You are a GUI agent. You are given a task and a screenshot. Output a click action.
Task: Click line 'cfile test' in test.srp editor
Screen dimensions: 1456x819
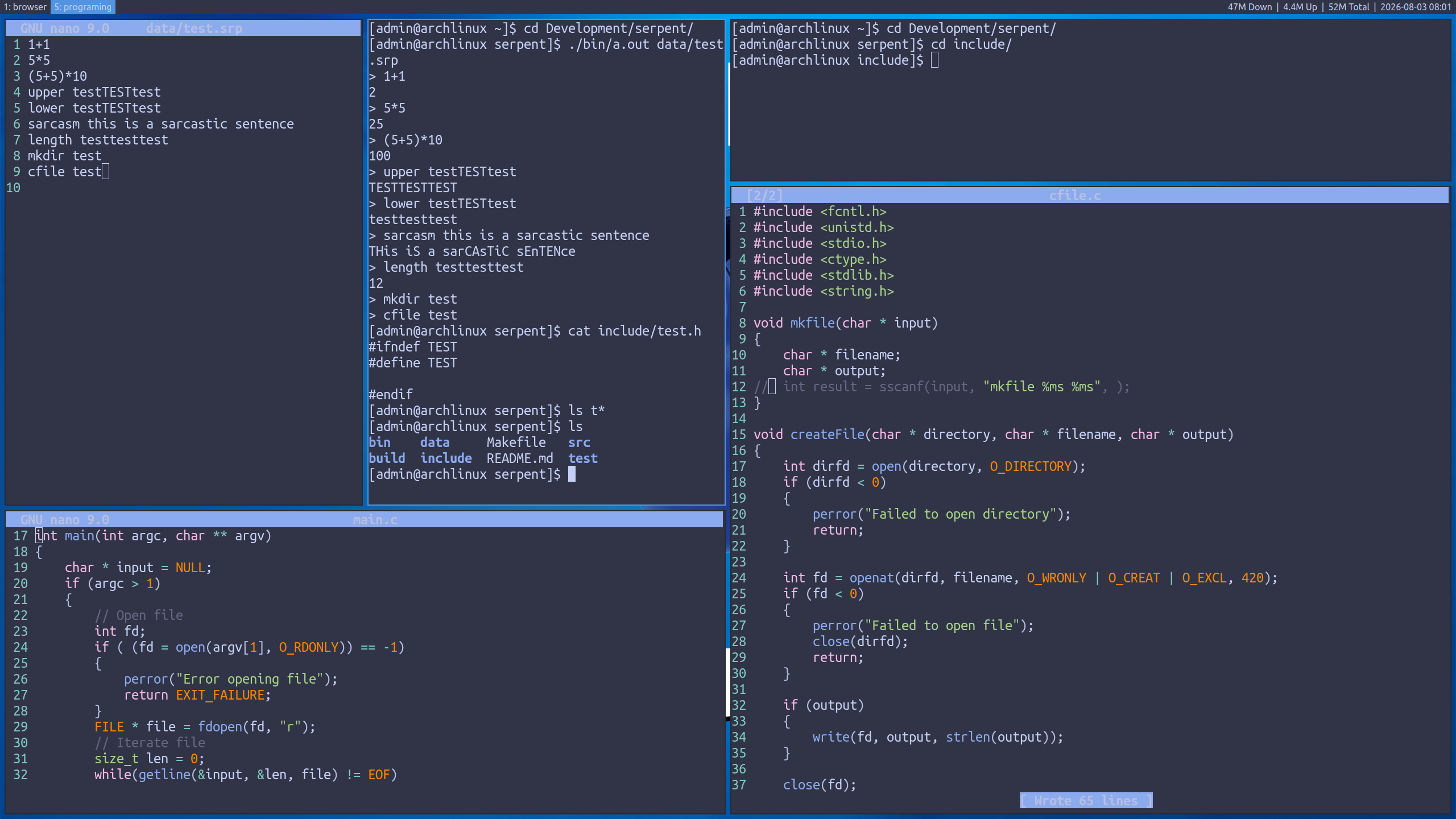tap(65, 172)
